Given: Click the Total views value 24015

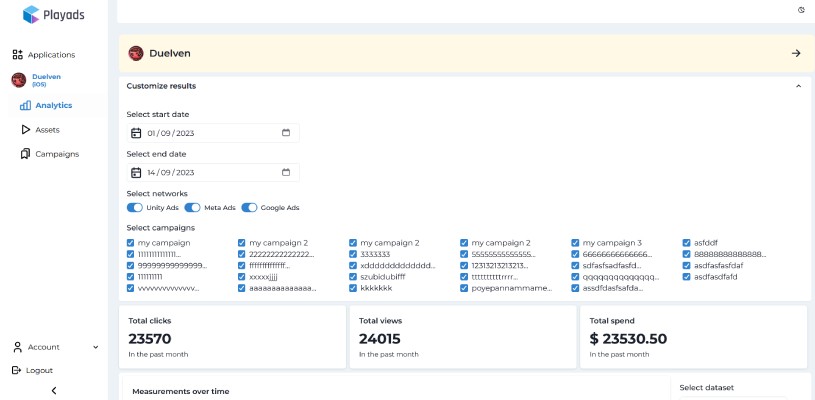Looking at the screenshot, I should (379, 339).
